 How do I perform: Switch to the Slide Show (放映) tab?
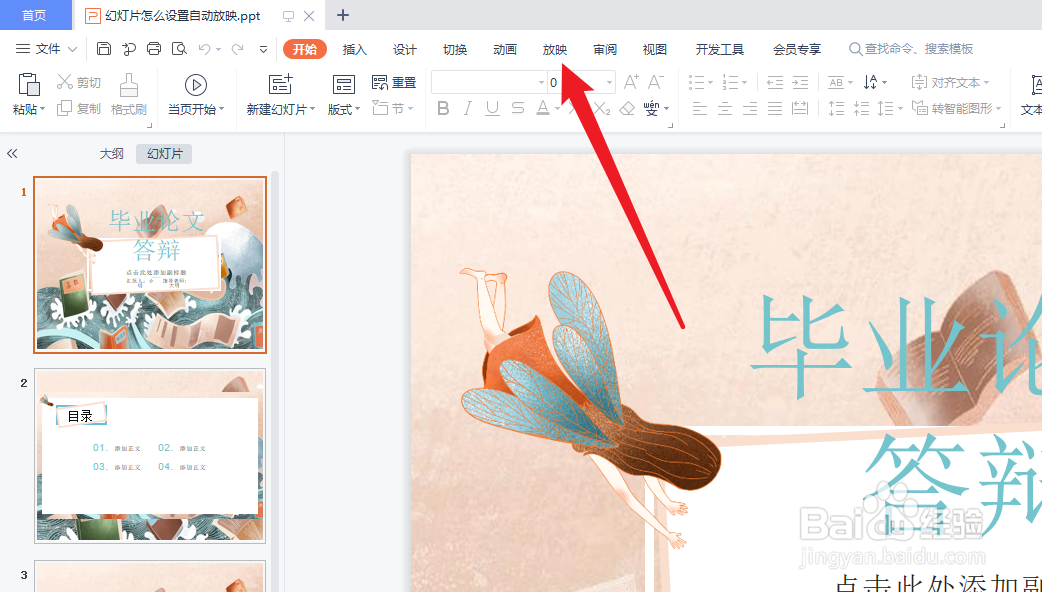point(555,49)
